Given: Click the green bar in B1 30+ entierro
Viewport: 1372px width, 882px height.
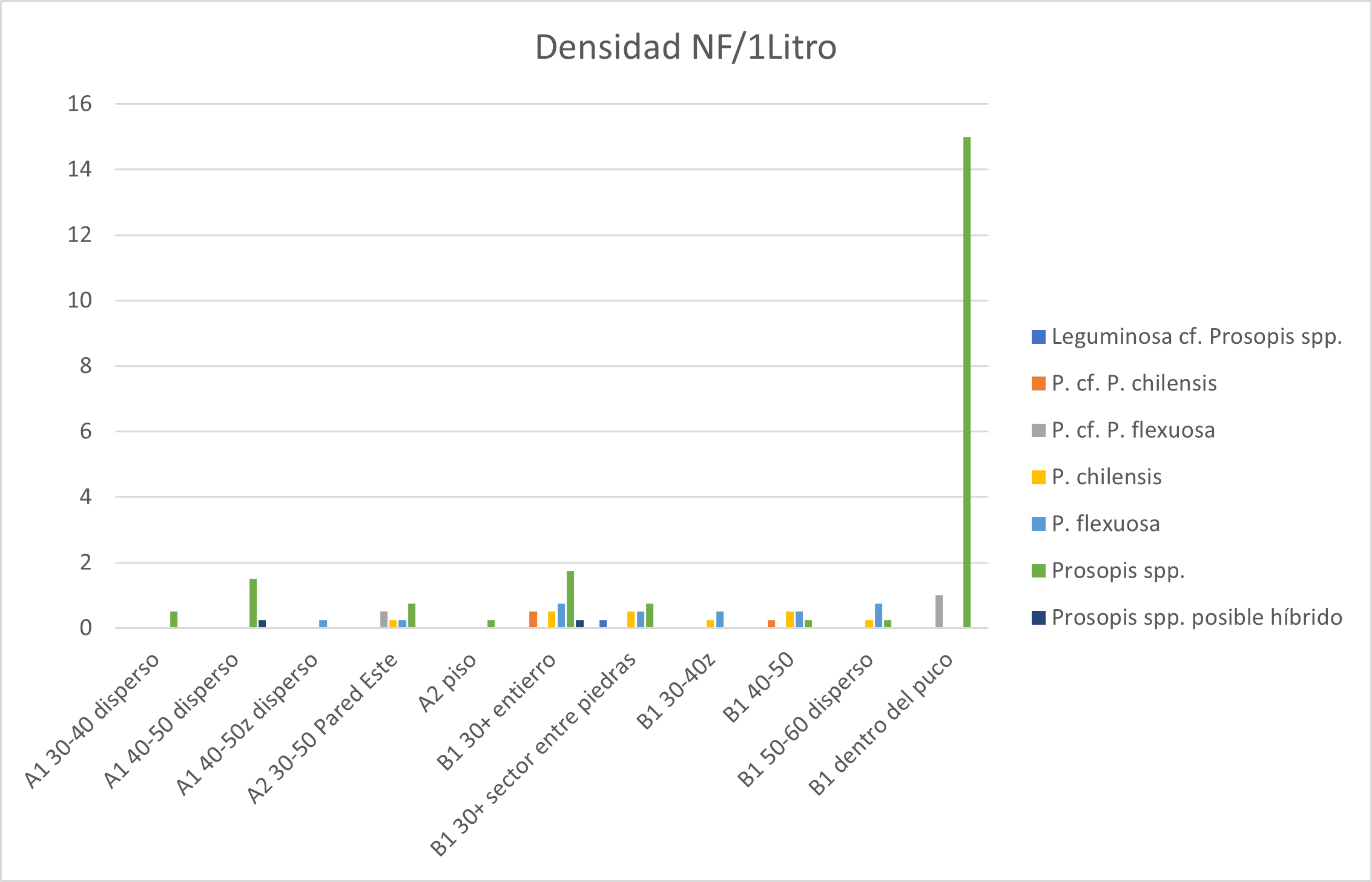Looking at the screenshot, I should pyautogui.click(x=570, y=599).
